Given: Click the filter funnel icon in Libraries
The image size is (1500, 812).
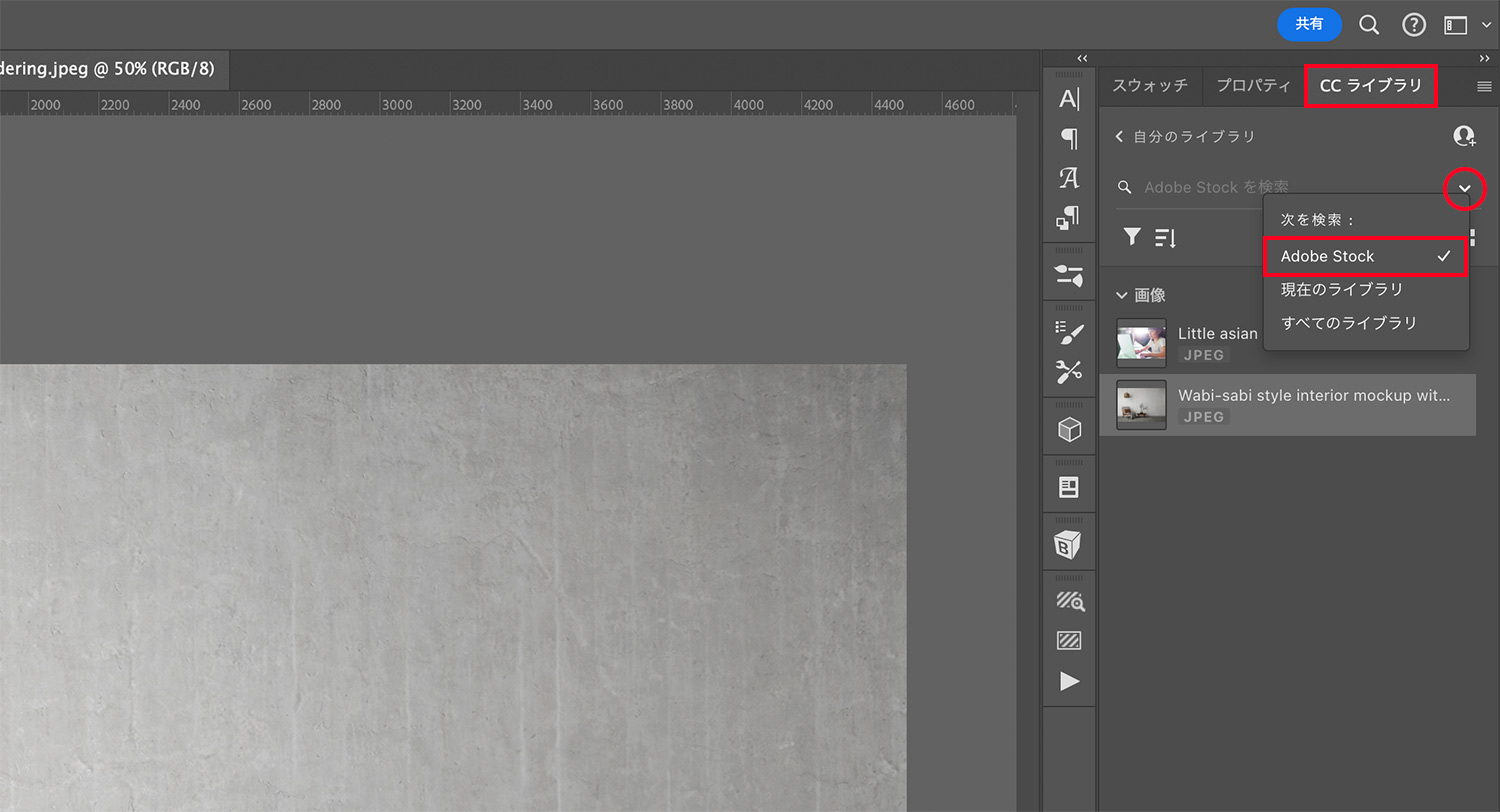Looking at the screenshot, I should tap(1131, 237).
